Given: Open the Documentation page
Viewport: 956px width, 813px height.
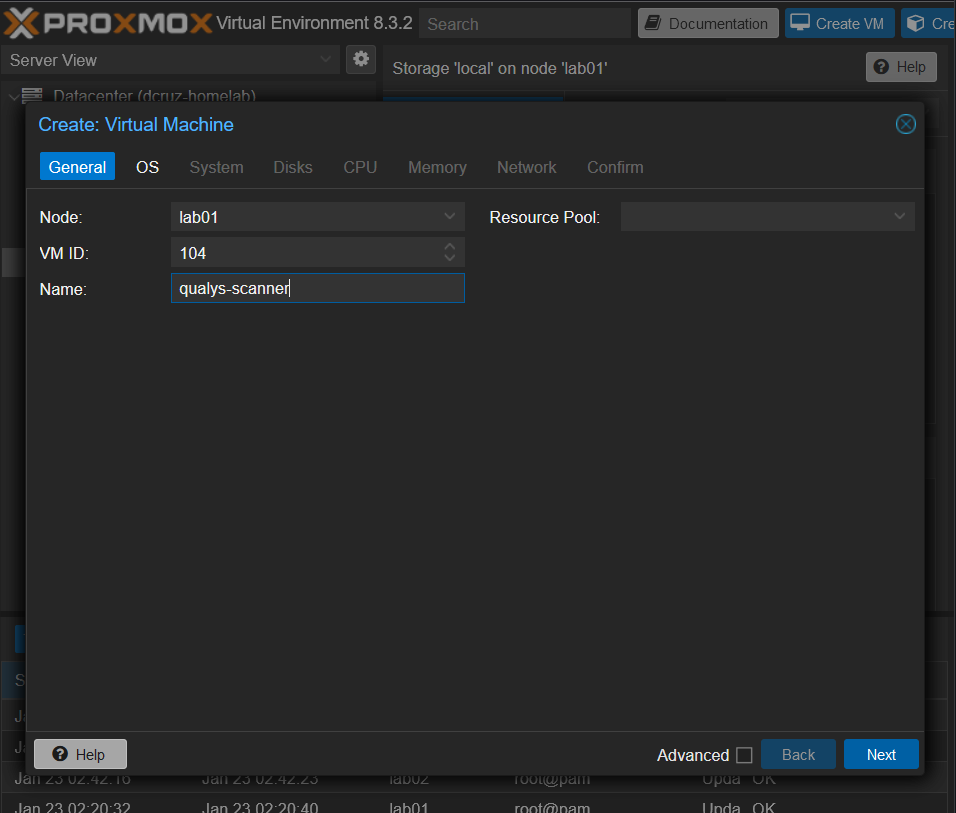Looking at the screenshot, I should point(708,23).
